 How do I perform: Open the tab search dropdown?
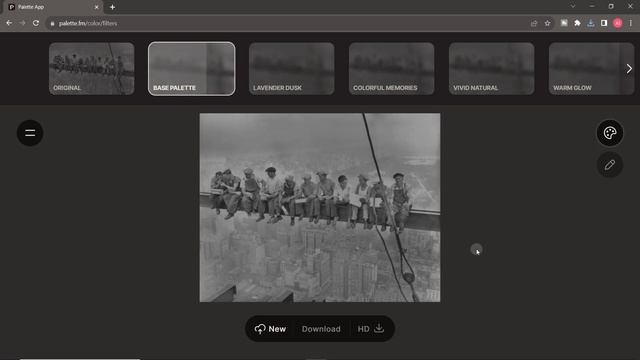point(573,6)
